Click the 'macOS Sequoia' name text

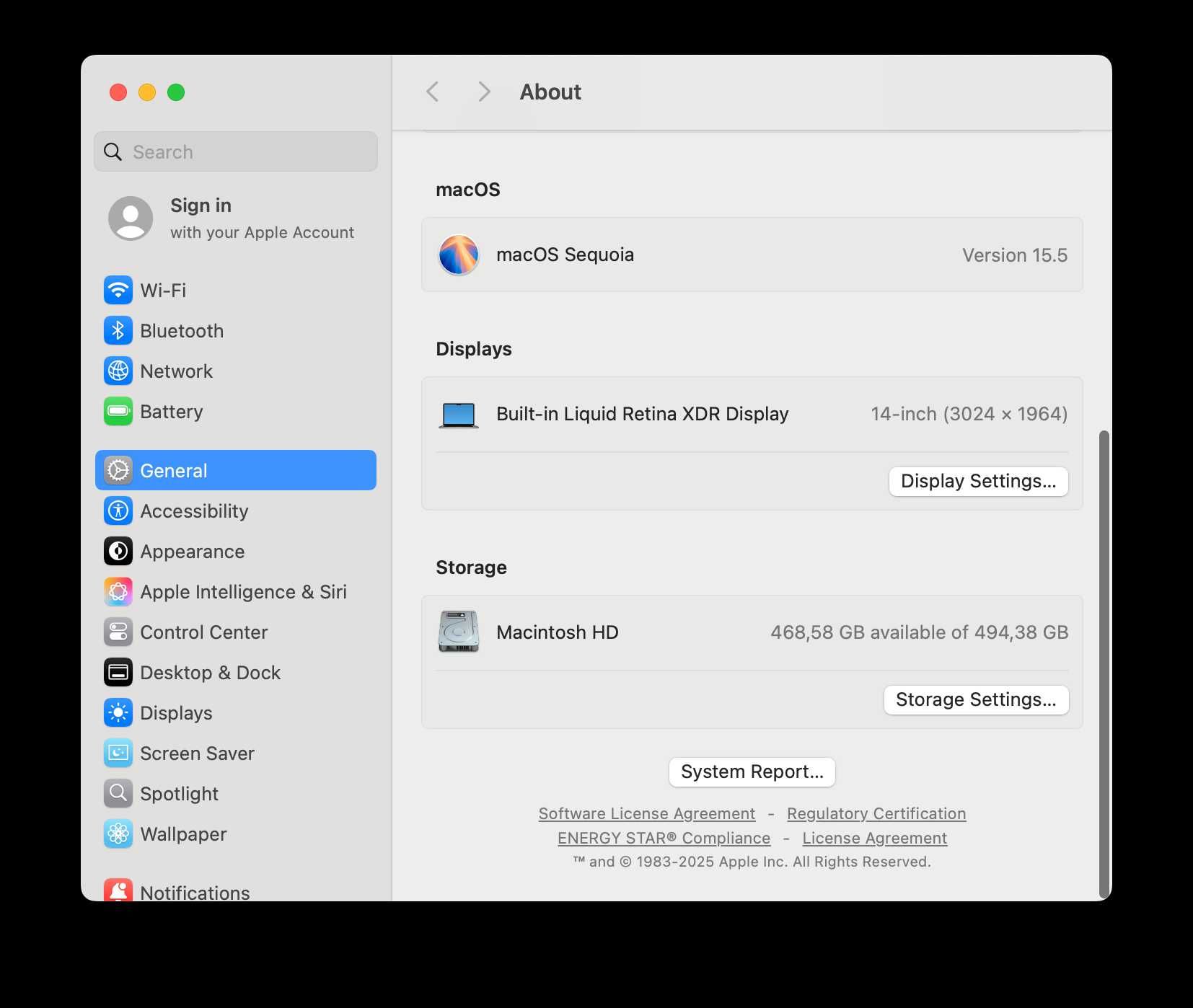[565, 255]
